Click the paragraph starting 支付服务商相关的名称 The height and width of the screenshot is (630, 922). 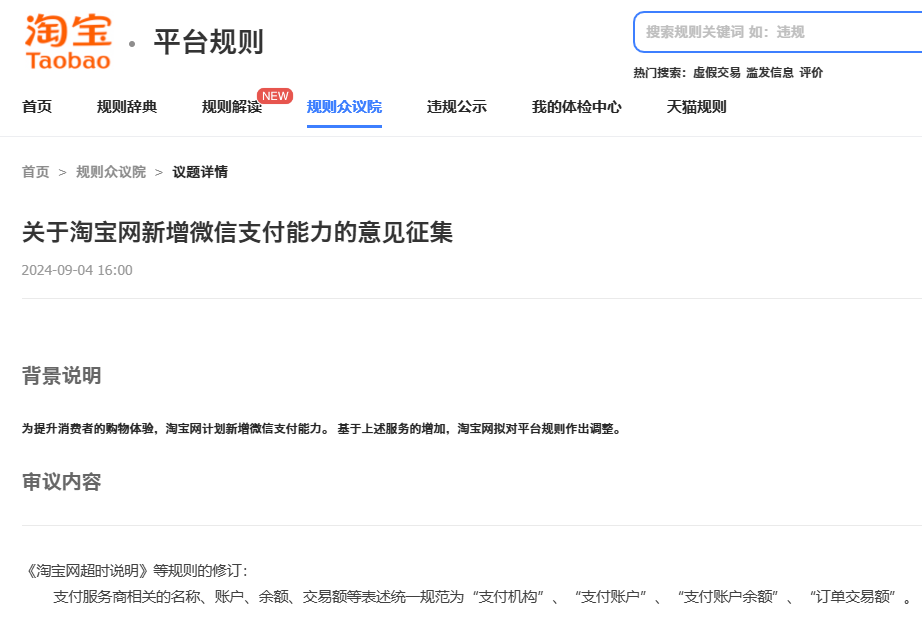pyautogui.click(x=482, y=597)
